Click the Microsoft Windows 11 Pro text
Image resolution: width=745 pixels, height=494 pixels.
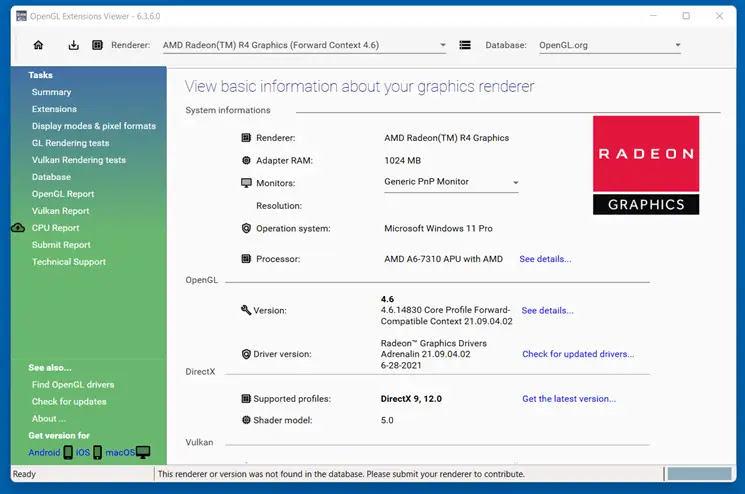point(438,228)
